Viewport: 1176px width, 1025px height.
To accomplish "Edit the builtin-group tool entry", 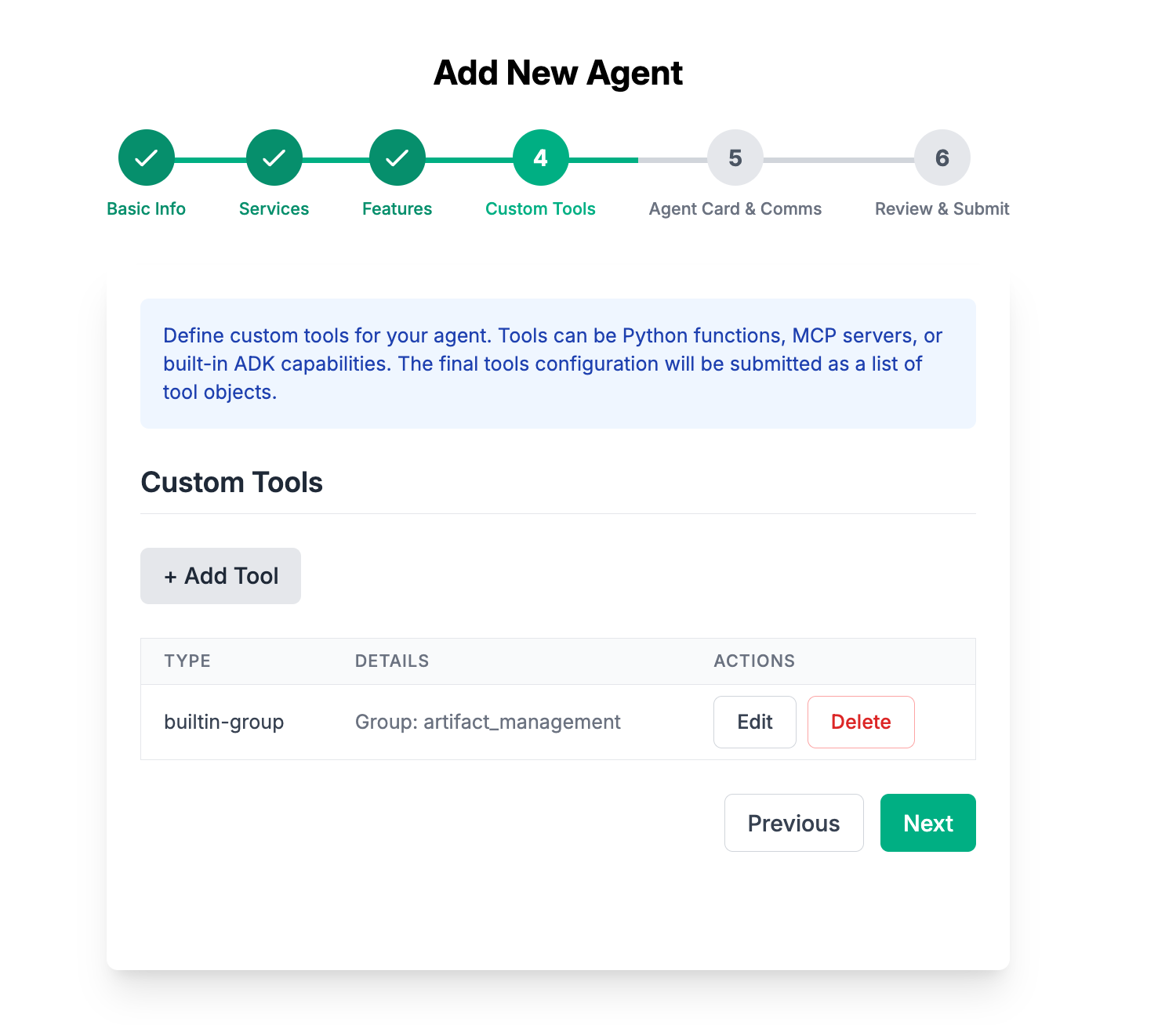I will 754,722.
